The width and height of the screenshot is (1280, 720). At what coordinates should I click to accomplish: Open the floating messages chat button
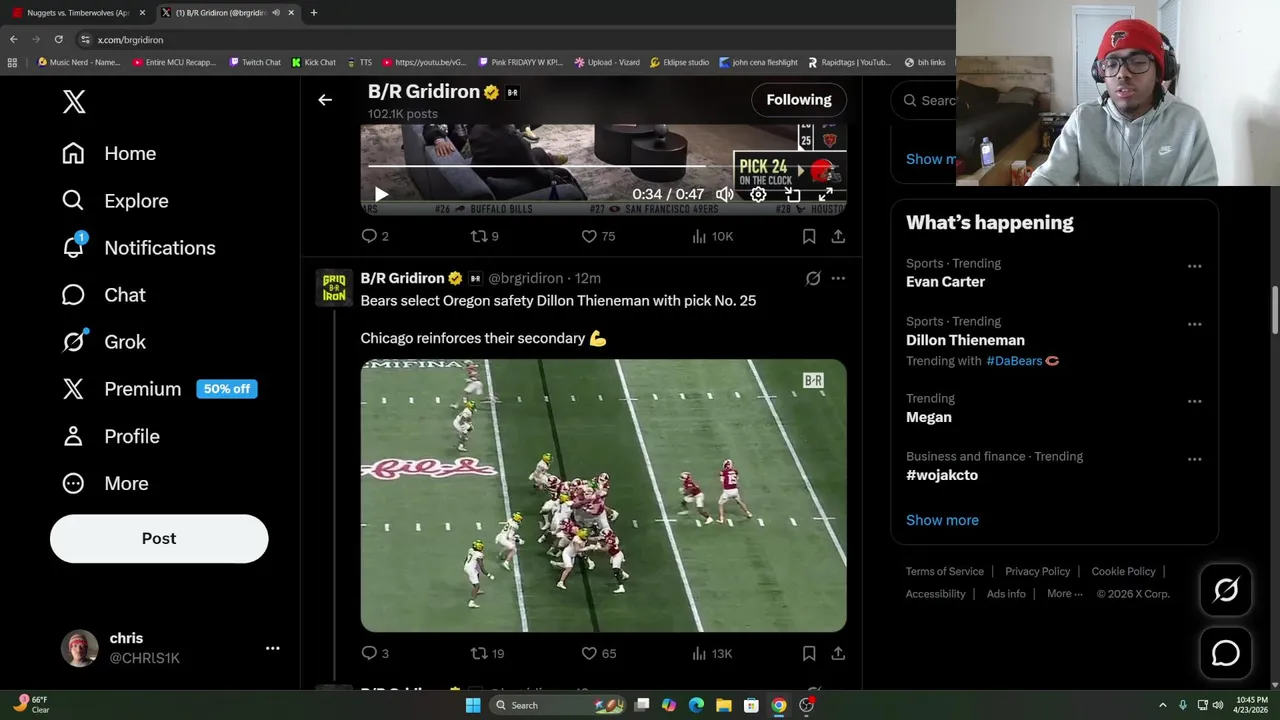(1226, 653)
